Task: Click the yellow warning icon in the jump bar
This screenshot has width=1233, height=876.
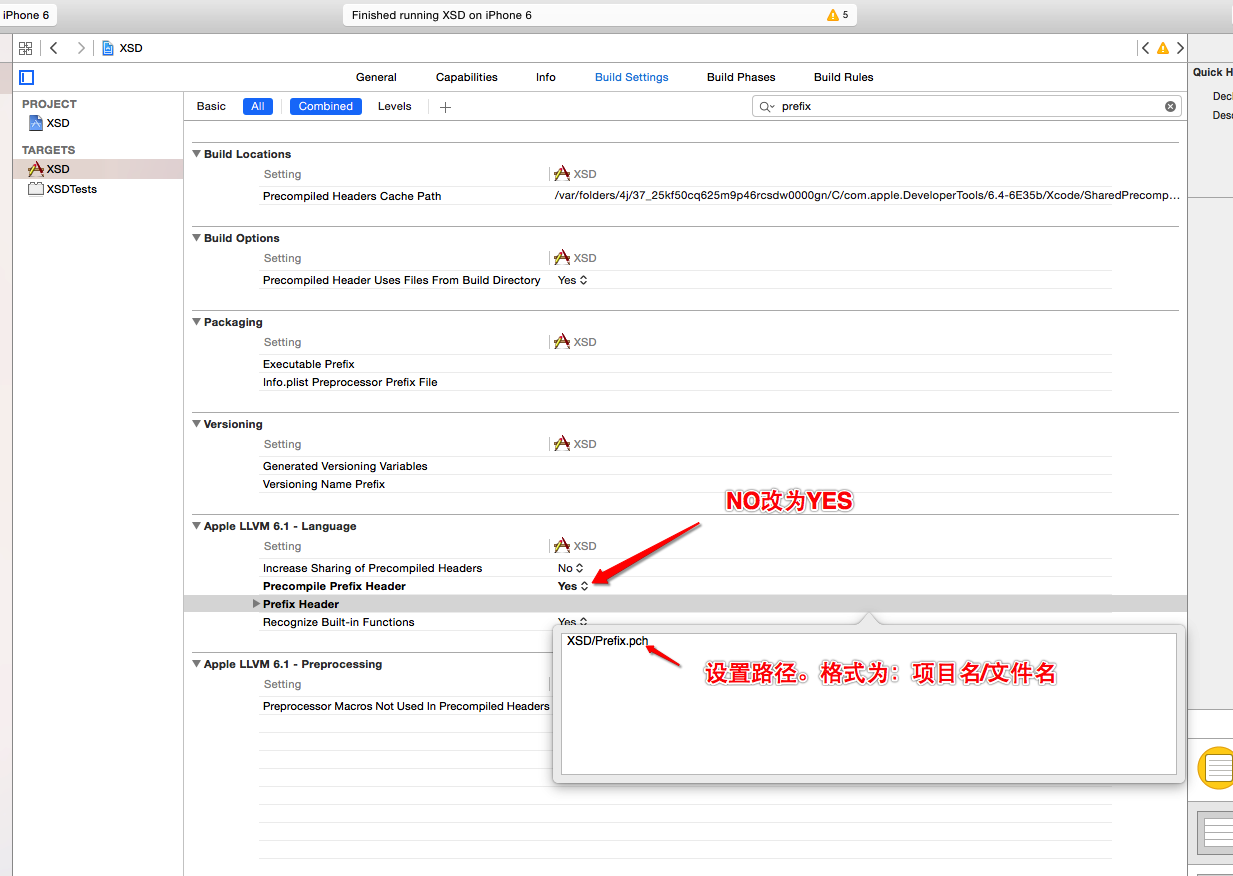Action: [x=1162, y=48]
